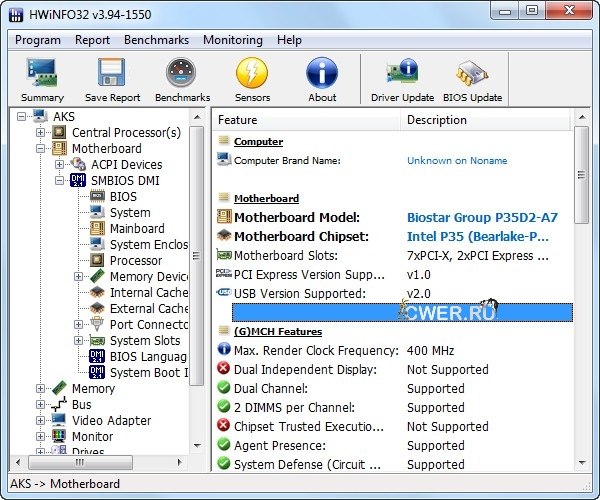Open the Help menu
600x500 pixels.
289,40
